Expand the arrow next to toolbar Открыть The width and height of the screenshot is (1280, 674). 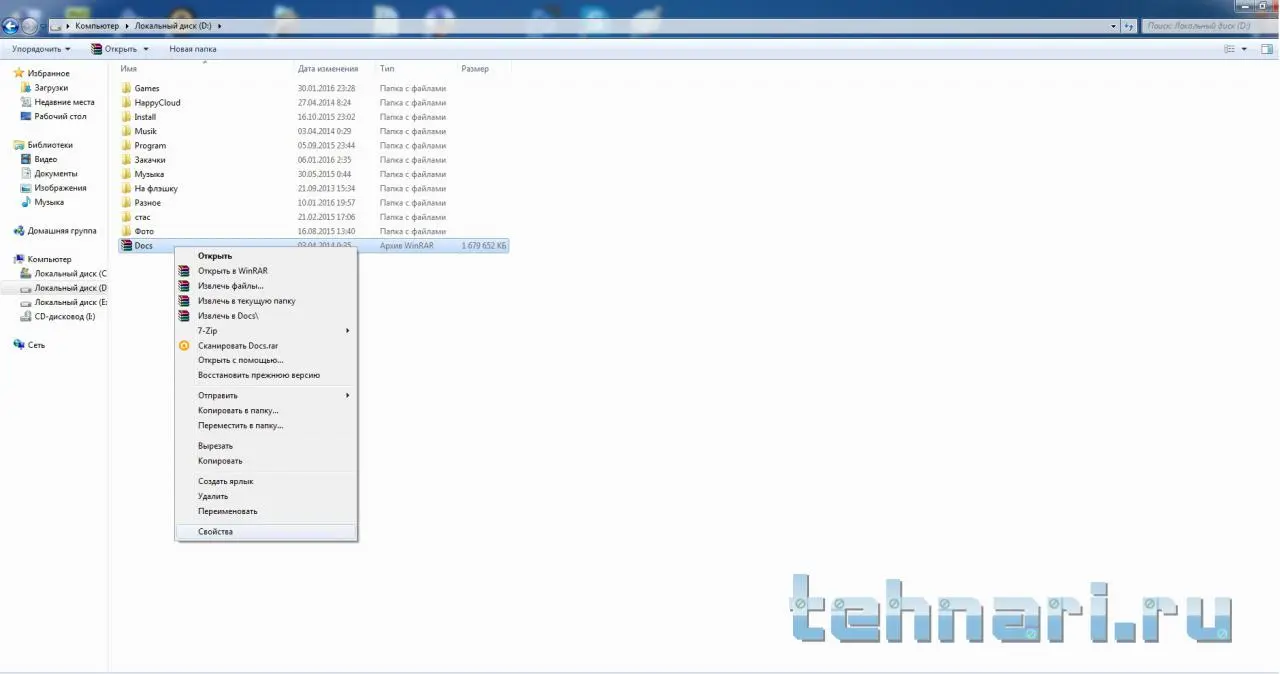pyautogui.click(x=146, y=49)
